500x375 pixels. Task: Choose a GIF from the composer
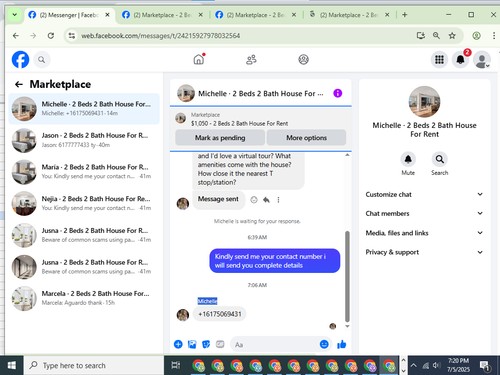click(220, 344)
